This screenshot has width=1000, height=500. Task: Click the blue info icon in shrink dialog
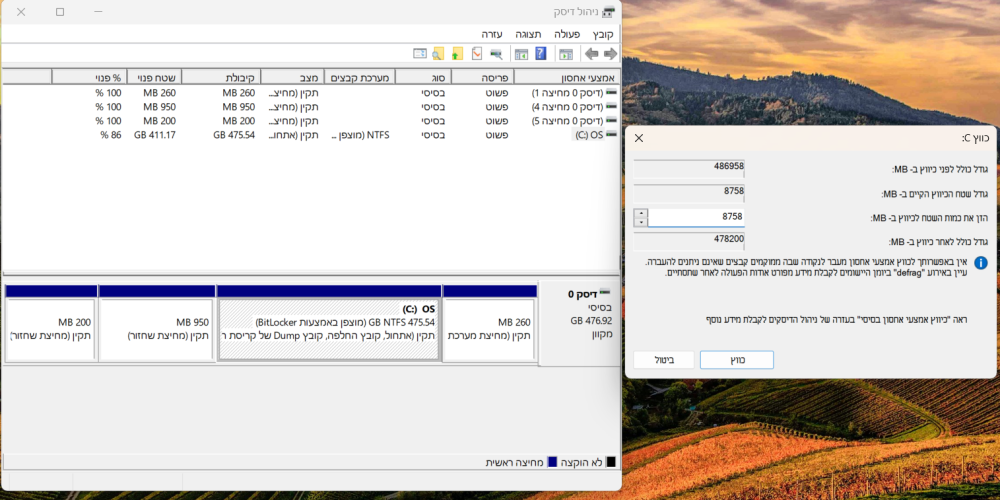[981, 263]
